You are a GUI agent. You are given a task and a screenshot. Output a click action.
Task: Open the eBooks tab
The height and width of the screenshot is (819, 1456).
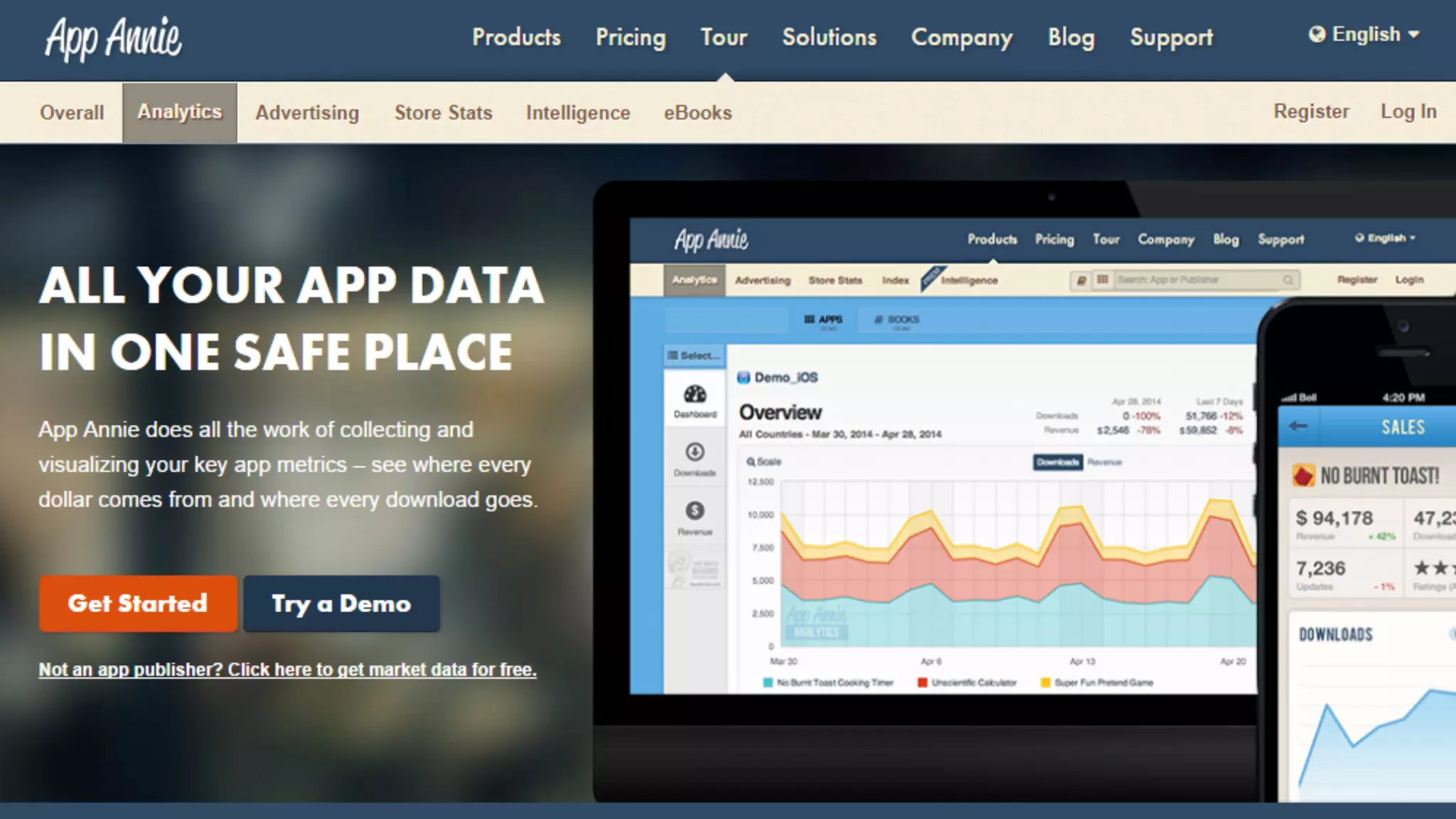click(x=697, y=112)
